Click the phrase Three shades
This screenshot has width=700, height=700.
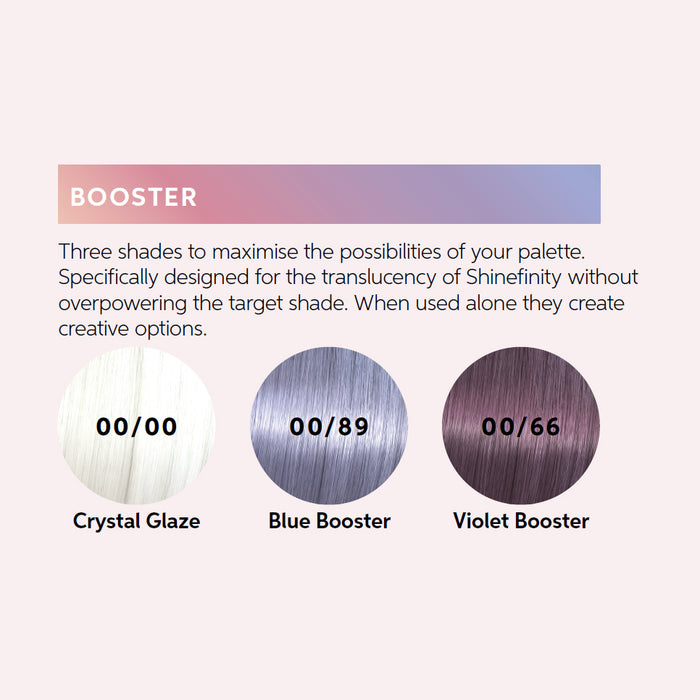115,251
